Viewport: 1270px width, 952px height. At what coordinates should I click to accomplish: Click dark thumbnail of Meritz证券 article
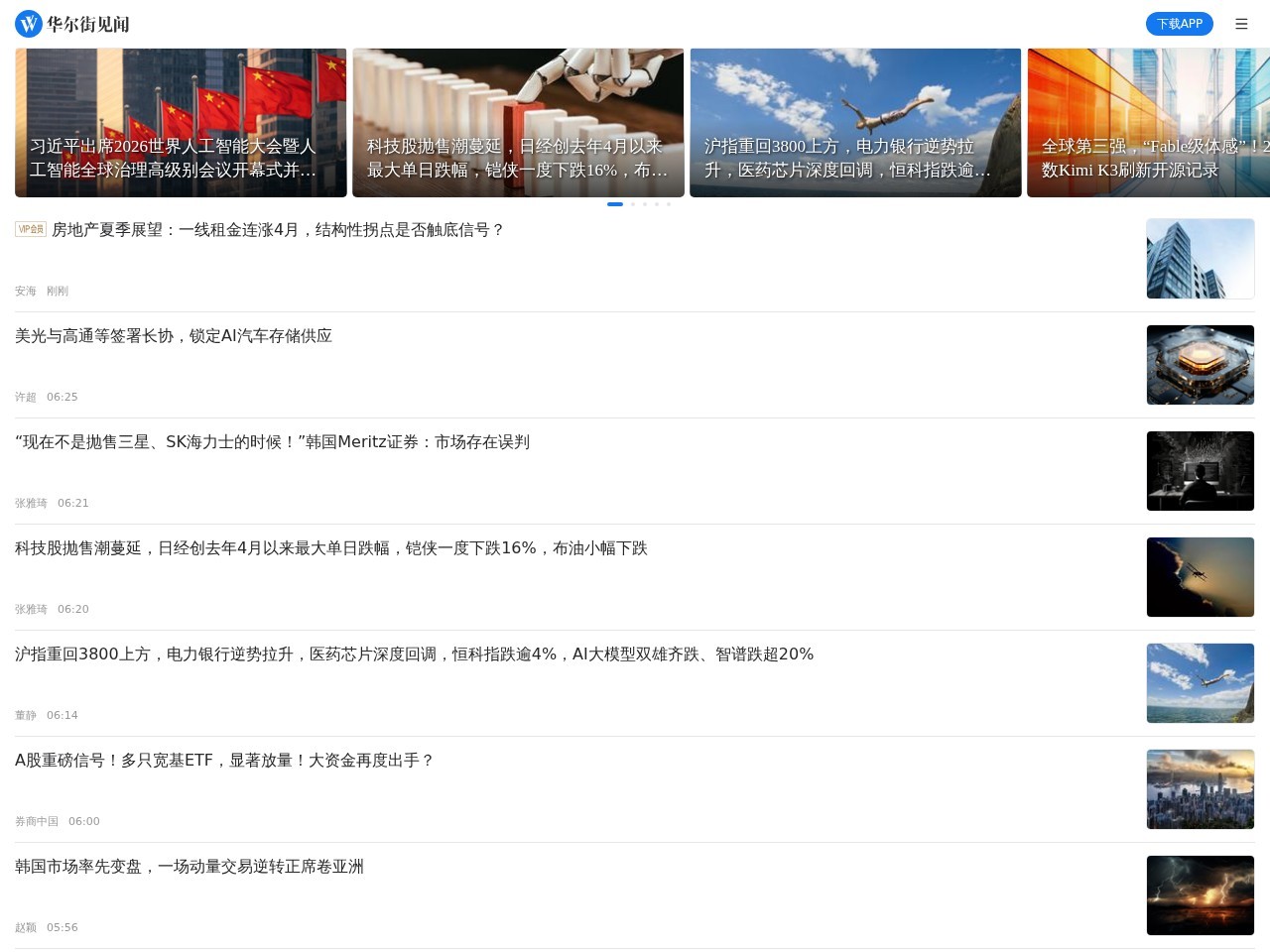pos(1201,471)
